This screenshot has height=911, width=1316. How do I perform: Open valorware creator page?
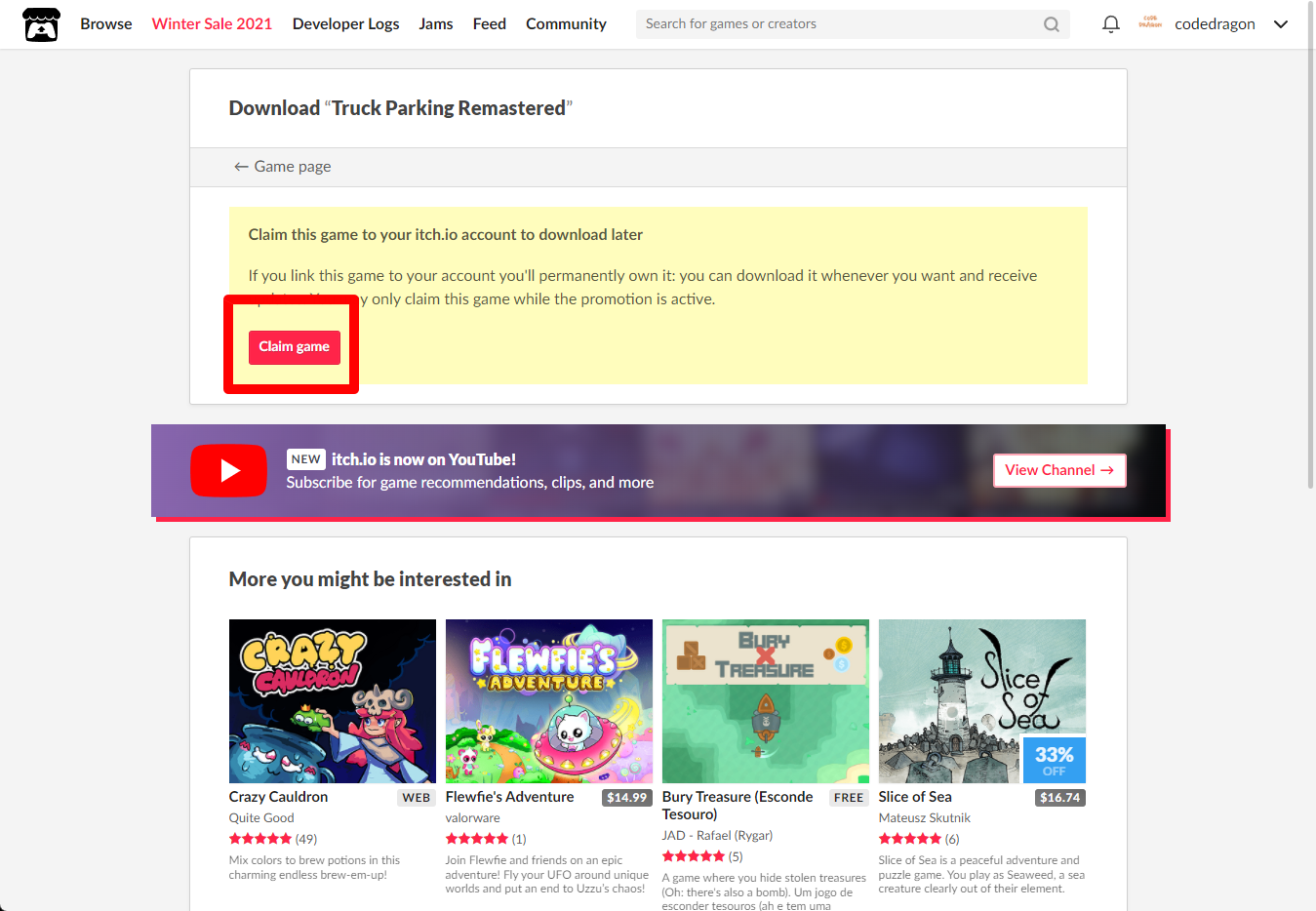(x=473, y=818)
